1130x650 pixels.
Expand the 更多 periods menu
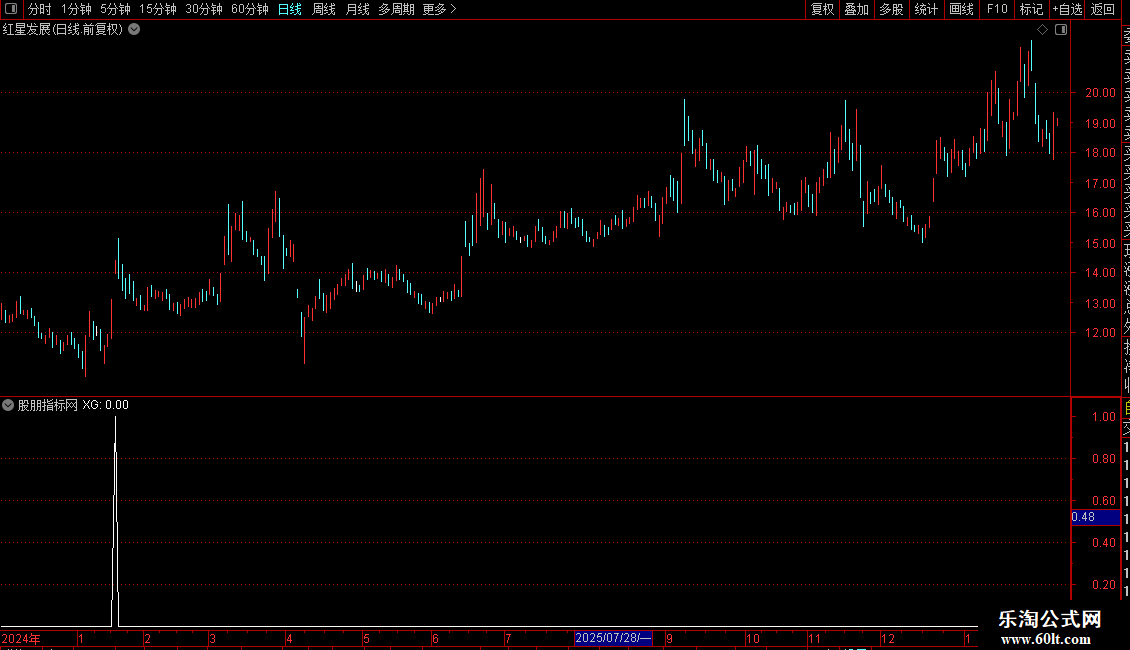click(440, 9)
